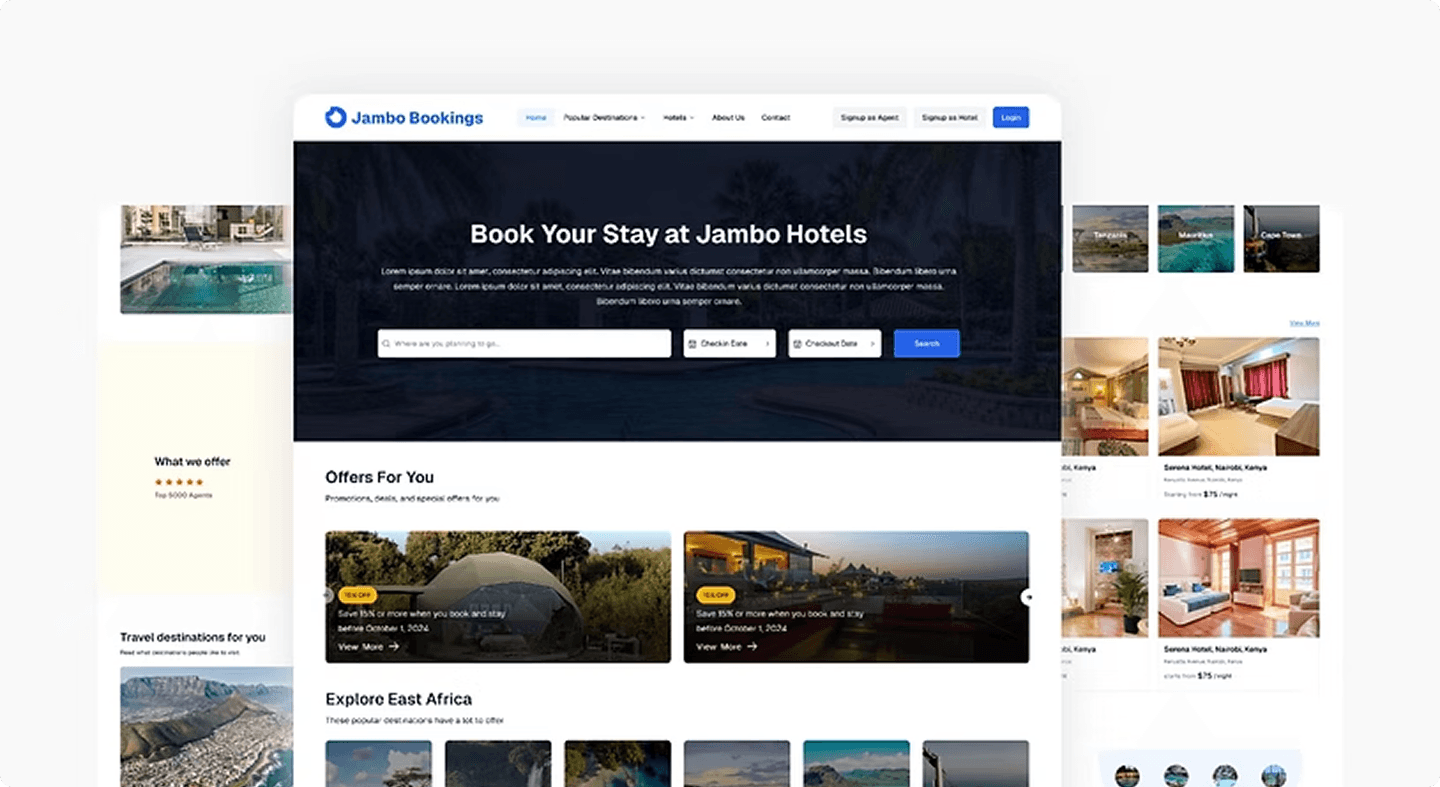Click the chevron on the Checkout Date field

coord(872,344)
